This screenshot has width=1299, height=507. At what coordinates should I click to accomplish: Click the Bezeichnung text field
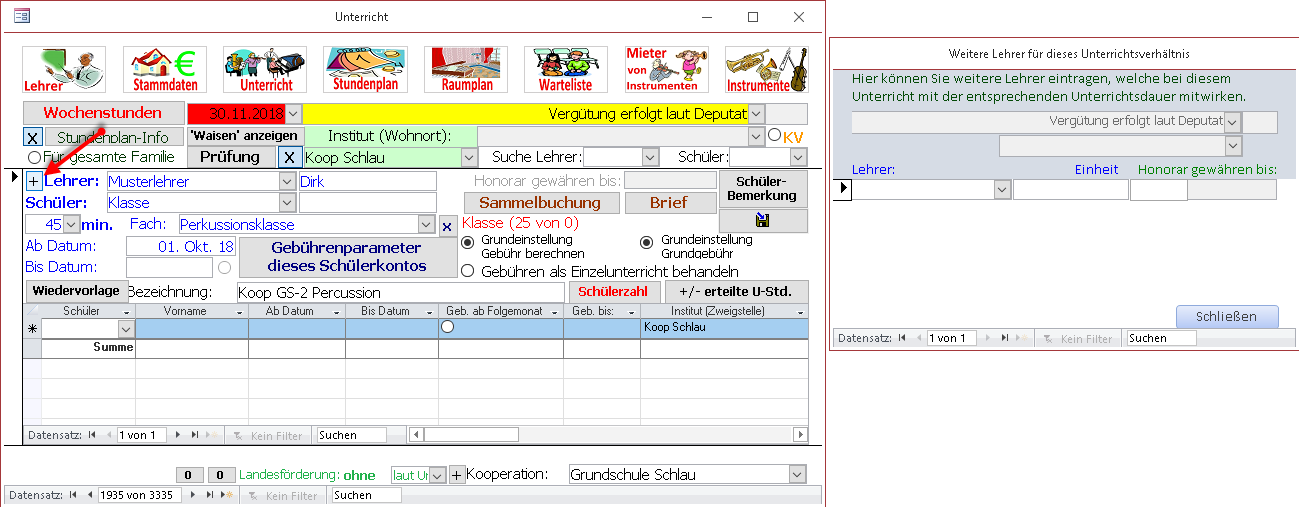click(400, 292)
